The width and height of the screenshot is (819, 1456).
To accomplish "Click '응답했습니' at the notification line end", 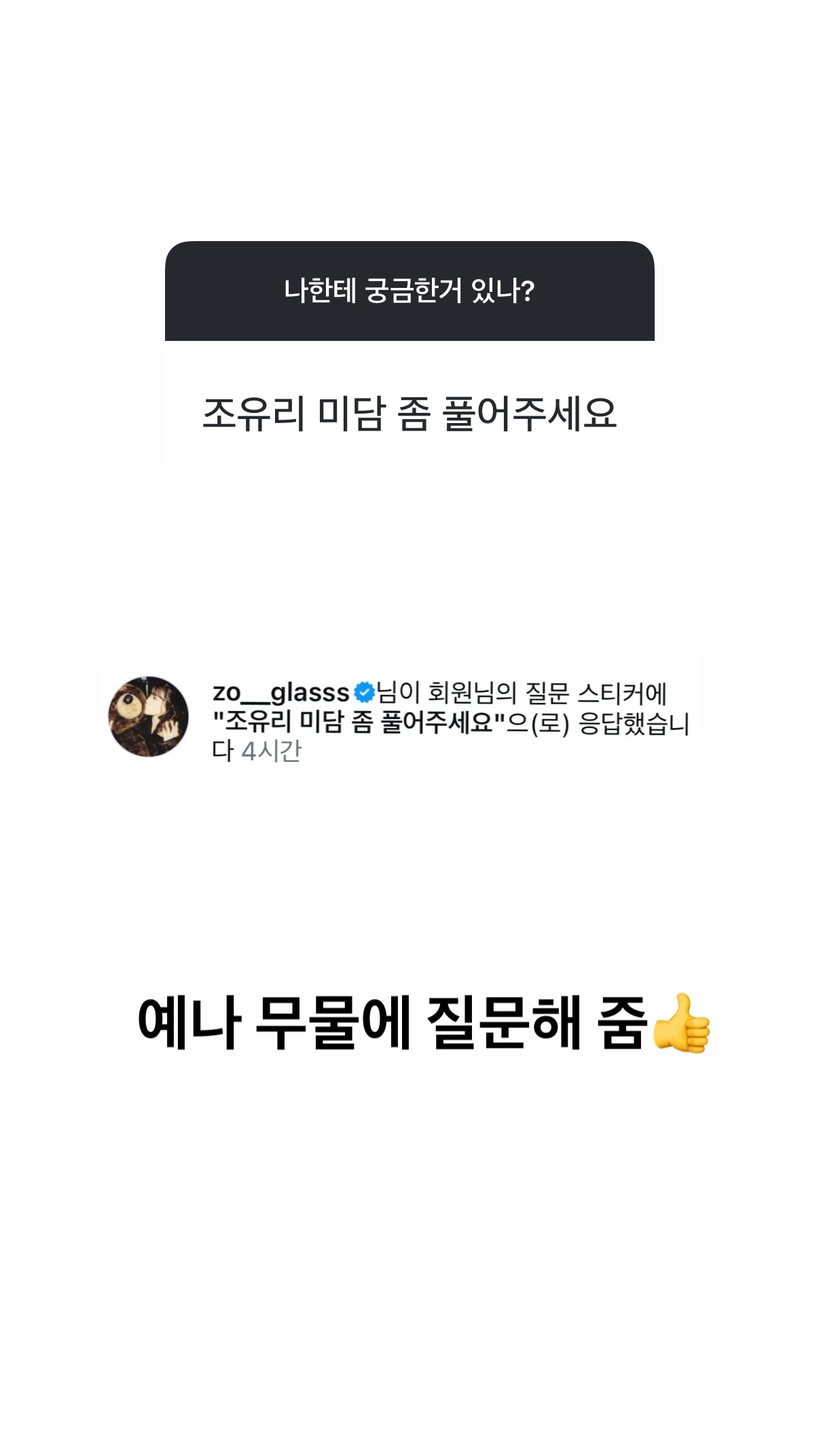I will click(x=634, y=723).
